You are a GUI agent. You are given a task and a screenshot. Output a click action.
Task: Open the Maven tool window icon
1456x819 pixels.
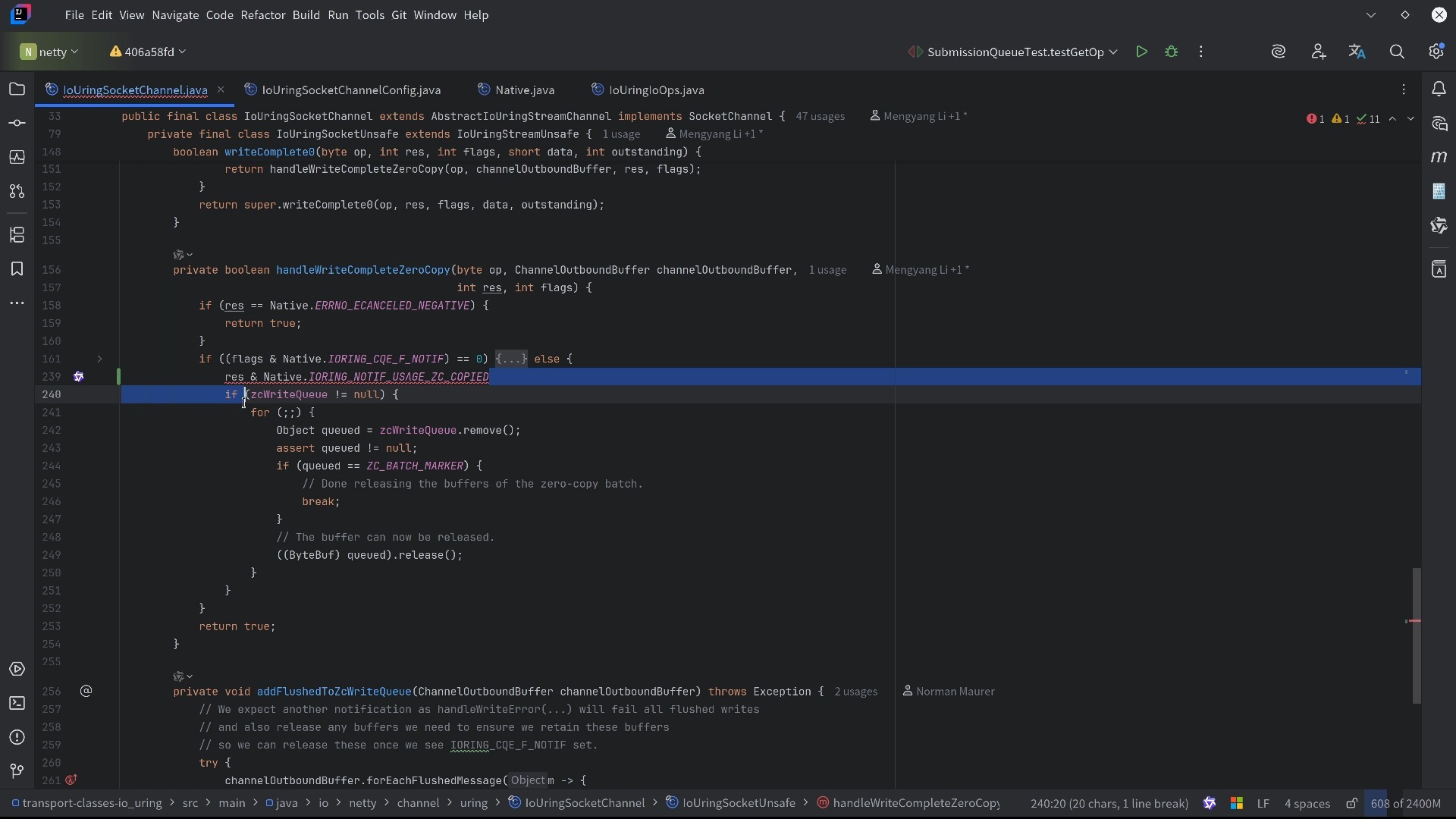[1439, 157]
